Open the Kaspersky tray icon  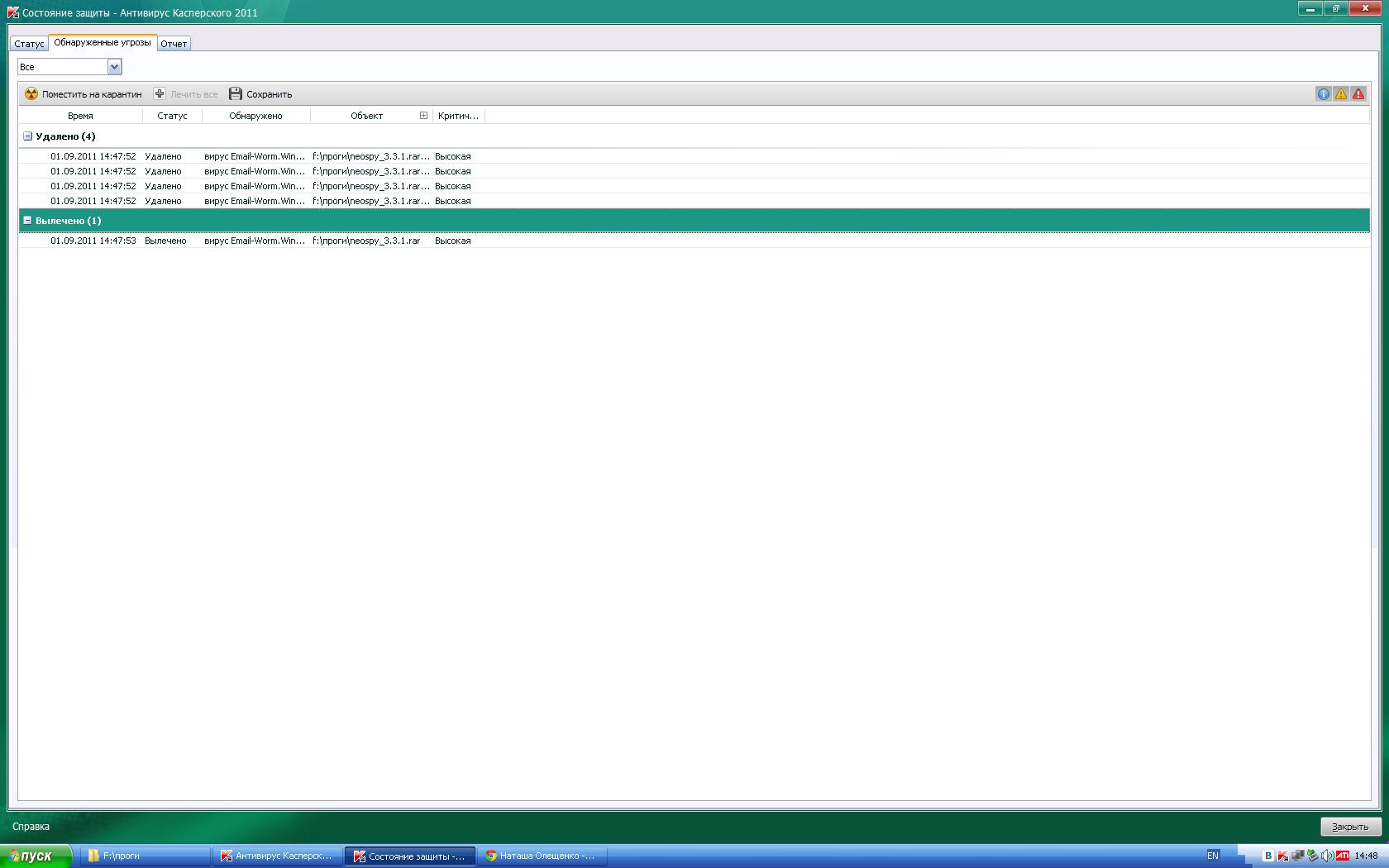pyautogui.click(x=1282, y=856)
